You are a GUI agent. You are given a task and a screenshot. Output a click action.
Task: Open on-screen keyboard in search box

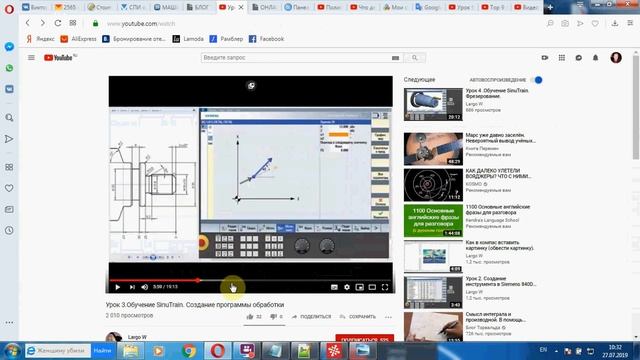pyautogui.click(x=395, y=58)
